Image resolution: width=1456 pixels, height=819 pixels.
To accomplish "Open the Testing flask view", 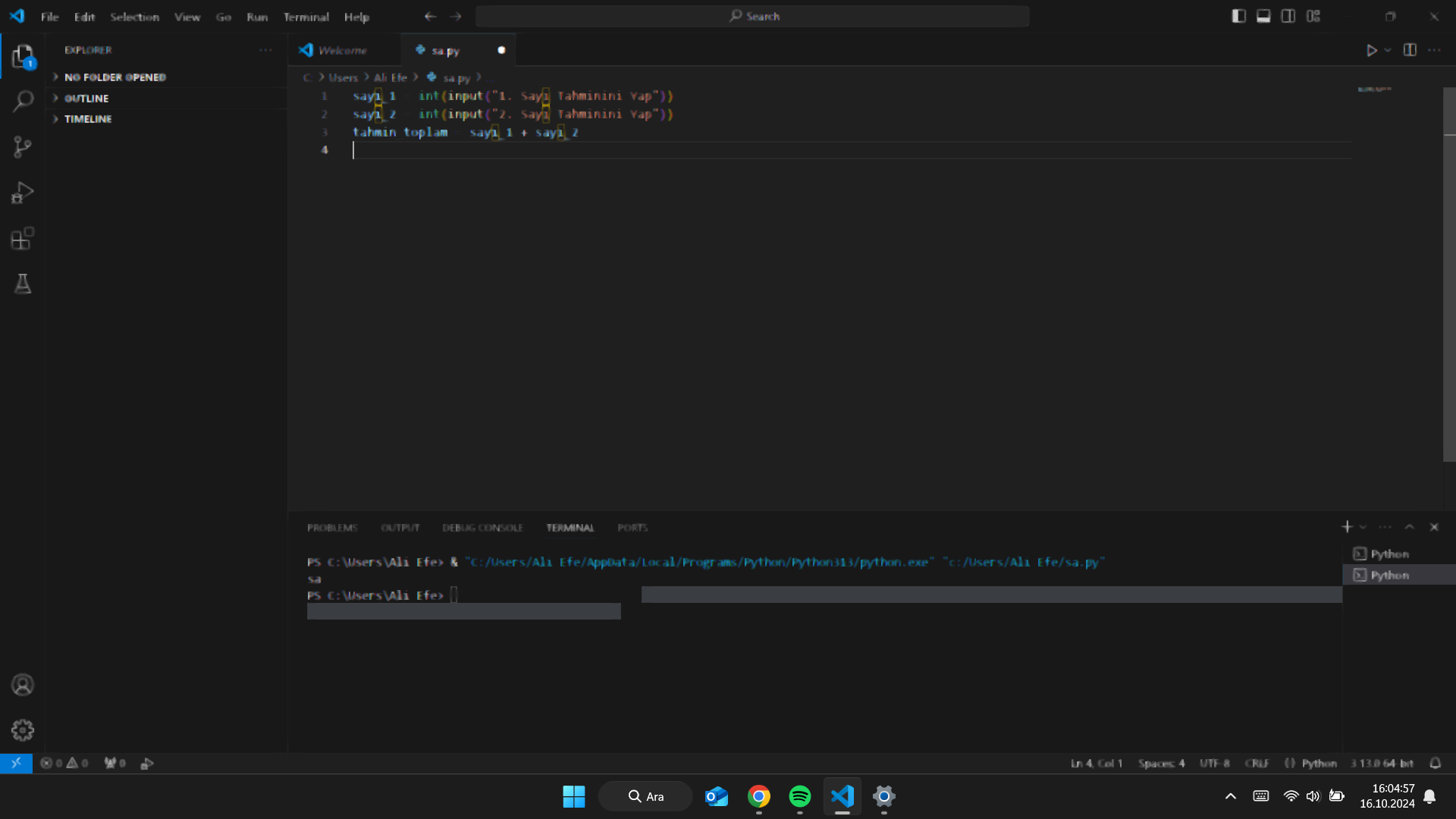I will pos(23,284).
